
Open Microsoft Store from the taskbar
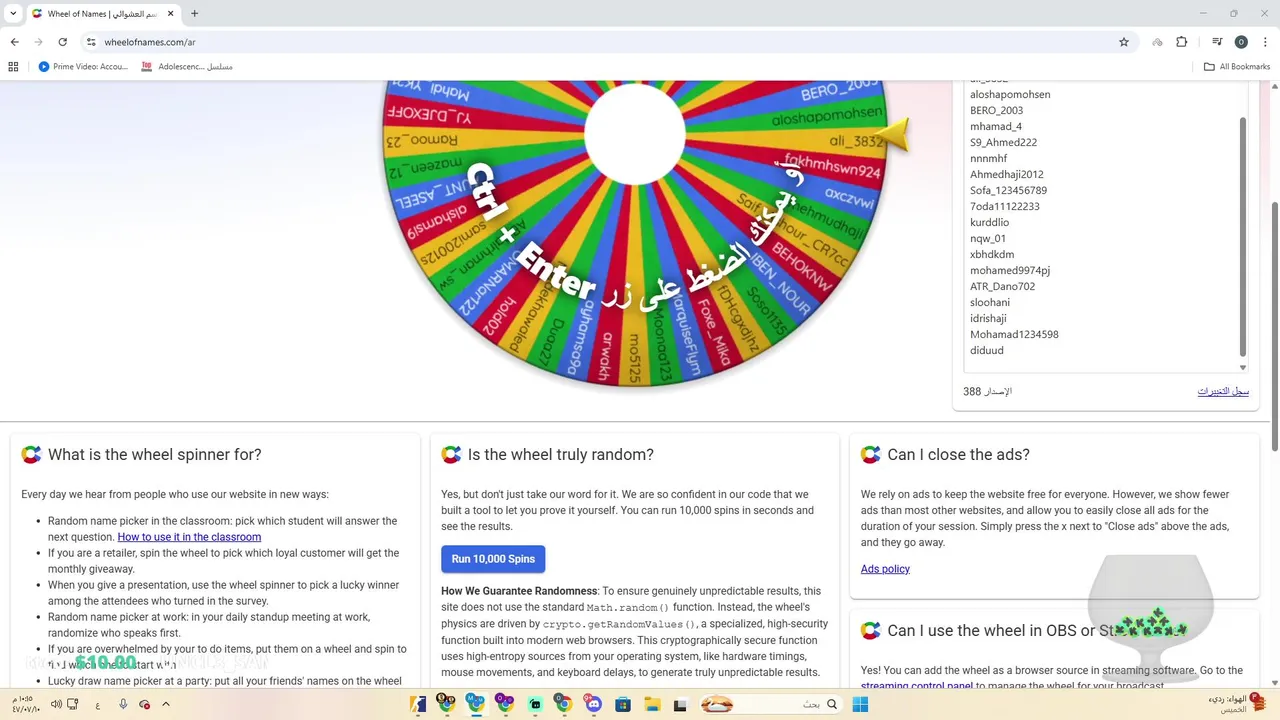pyautogui.click(x=623, y=705)
